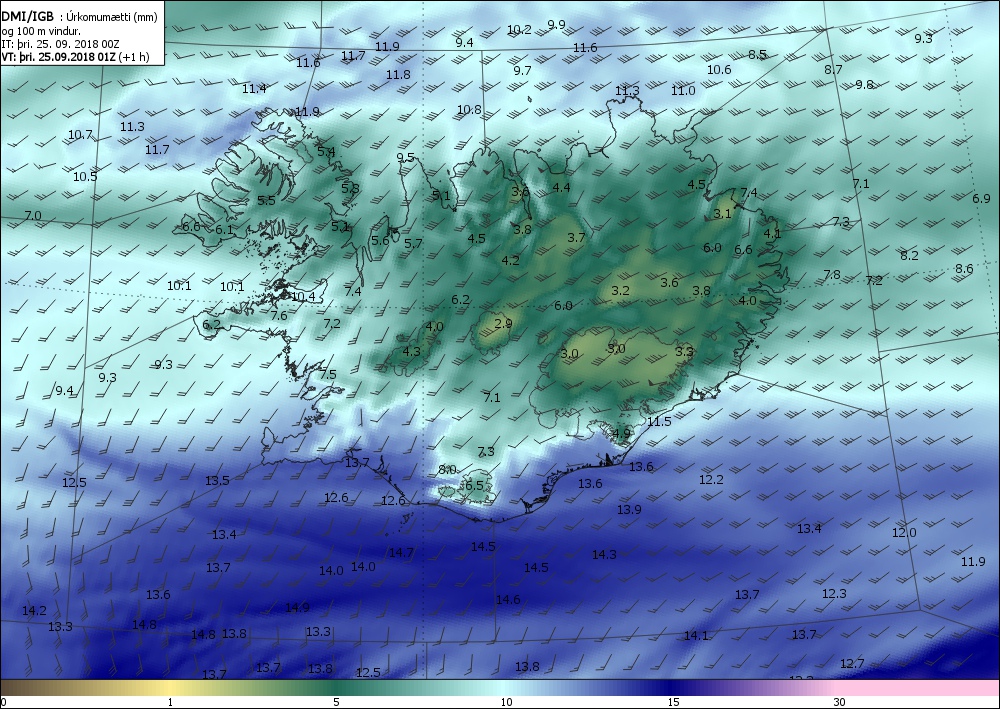Click the 7.6 value on the map
The image size is (1000, 709).
(279, 315)
